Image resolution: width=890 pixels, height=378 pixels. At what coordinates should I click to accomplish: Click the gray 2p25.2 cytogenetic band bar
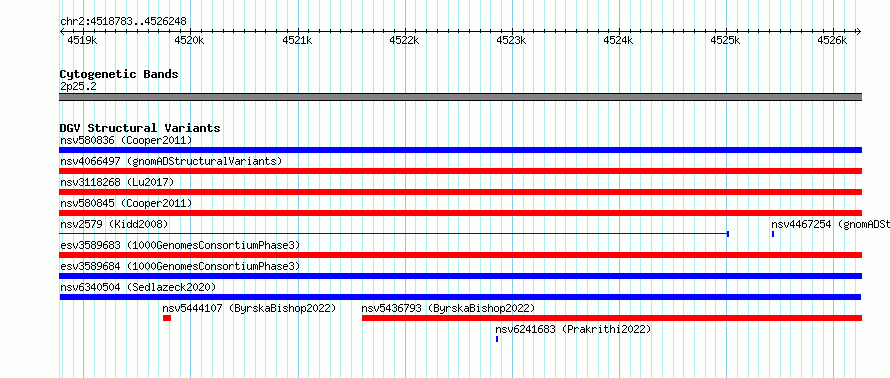coord(460,97)
